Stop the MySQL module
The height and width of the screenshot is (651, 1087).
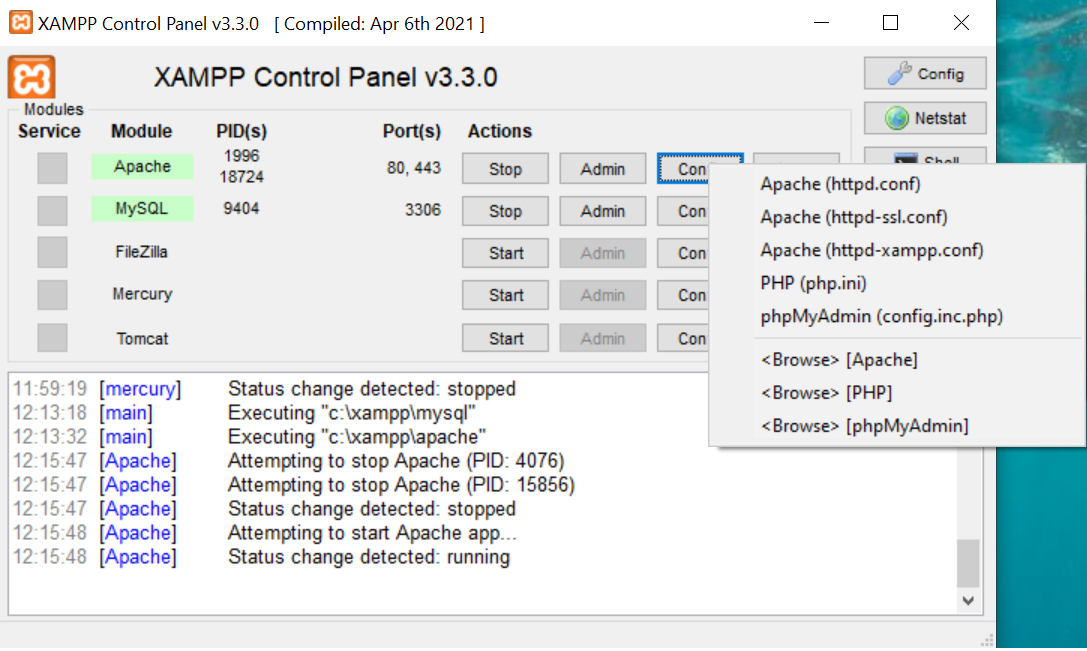(505, 211)
